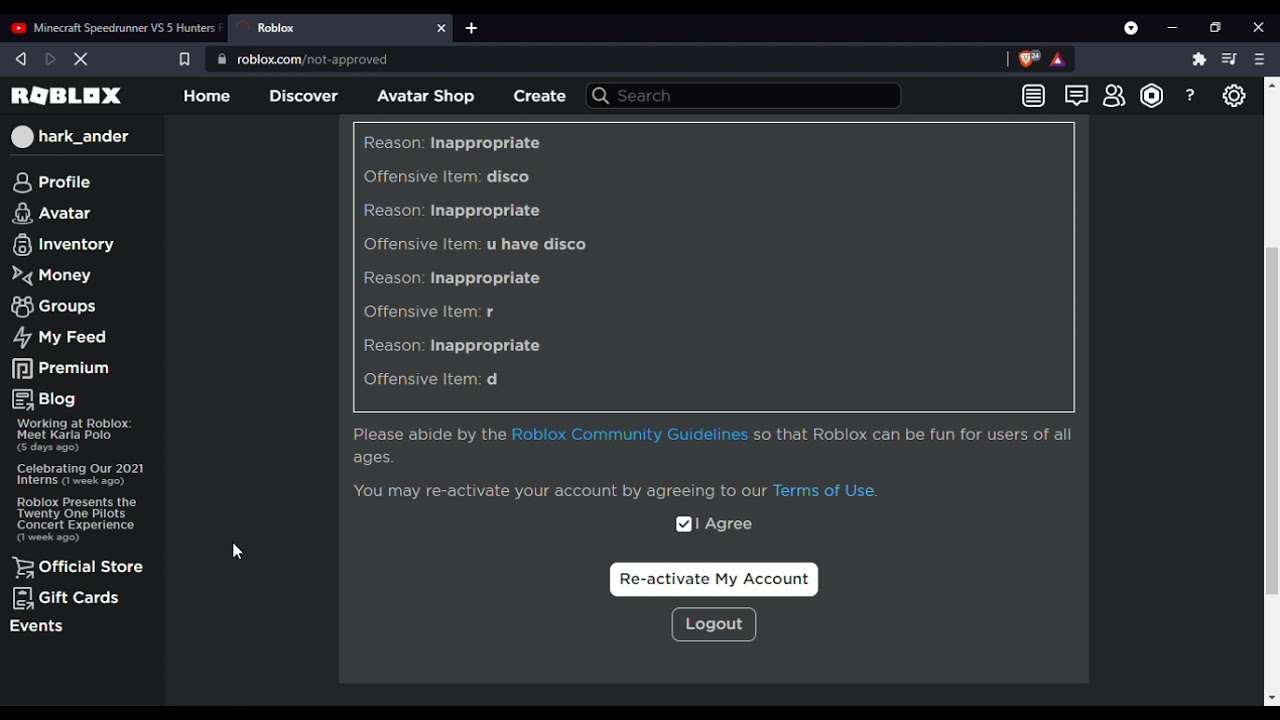Image resolution: width=1280 pixels, height=720 pixels.
Task: Click the My Feed lightning icon
Action: tap(22, 338)
